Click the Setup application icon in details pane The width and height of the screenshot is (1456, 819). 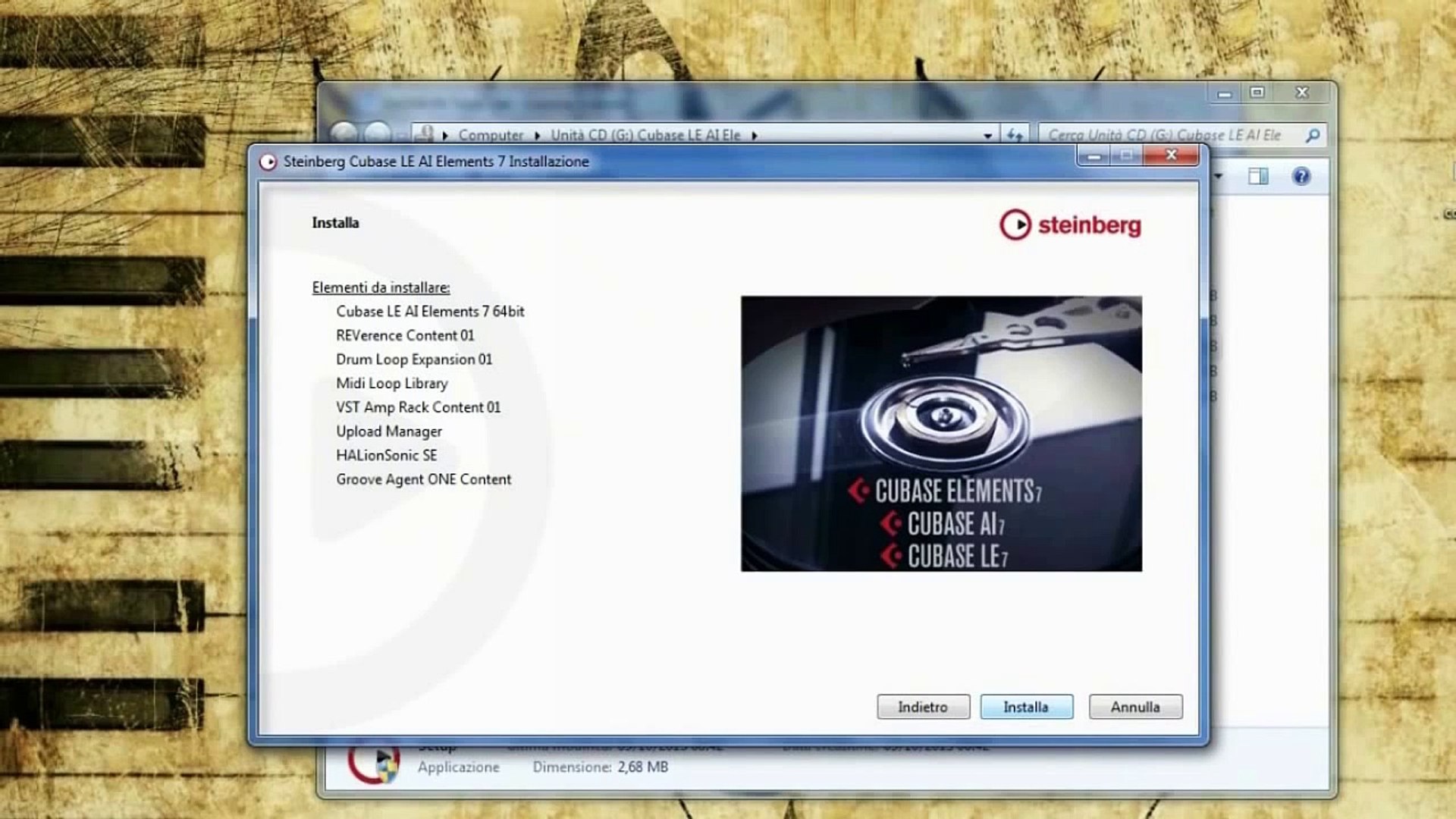(373, 763)
